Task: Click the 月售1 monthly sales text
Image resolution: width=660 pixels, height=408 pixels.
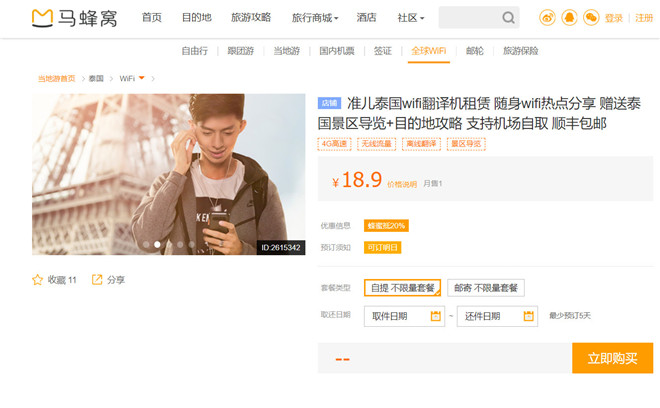Action: pos(433,184)
